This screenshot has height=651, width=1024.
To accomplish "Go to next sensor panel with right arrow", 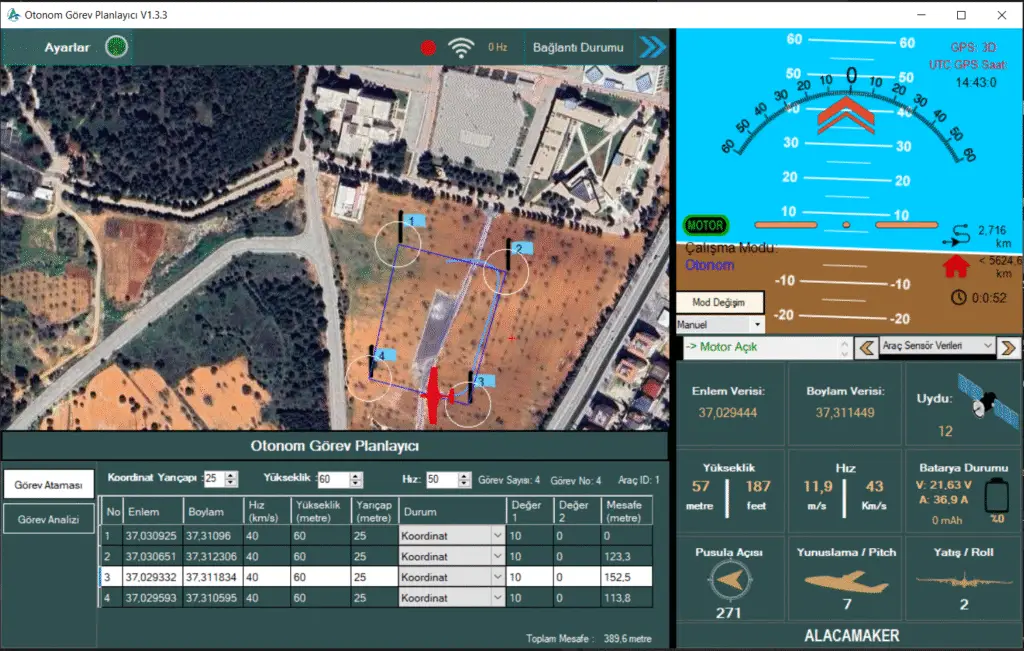I will [x=1008, y=347].
